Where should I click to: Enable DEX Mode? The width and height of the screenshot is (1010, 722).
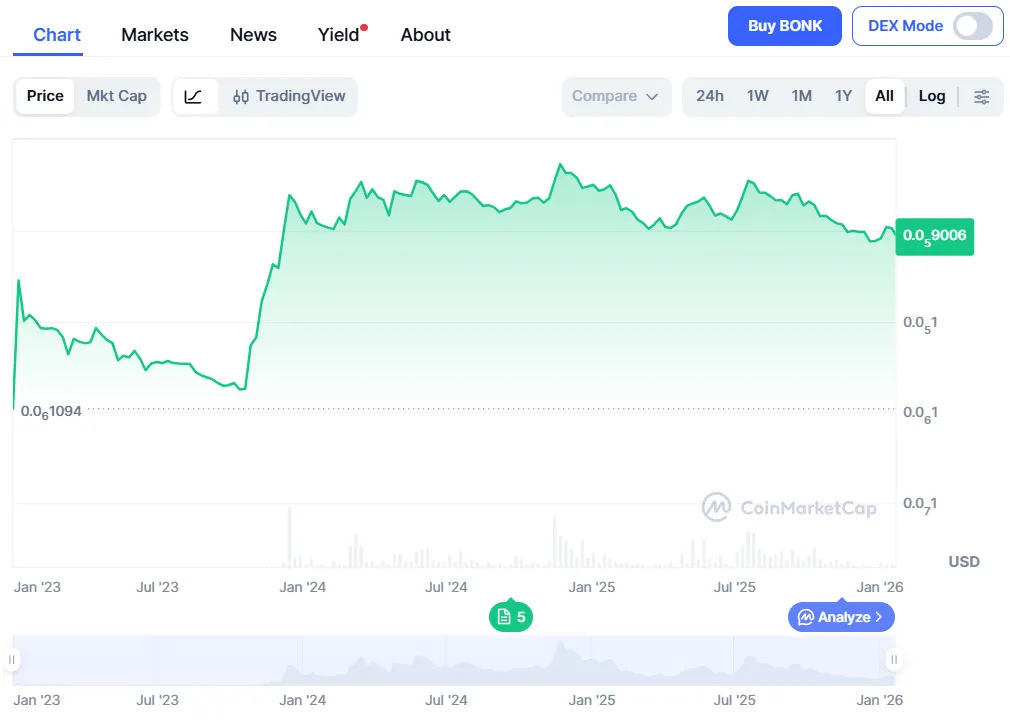coord(972,26)
